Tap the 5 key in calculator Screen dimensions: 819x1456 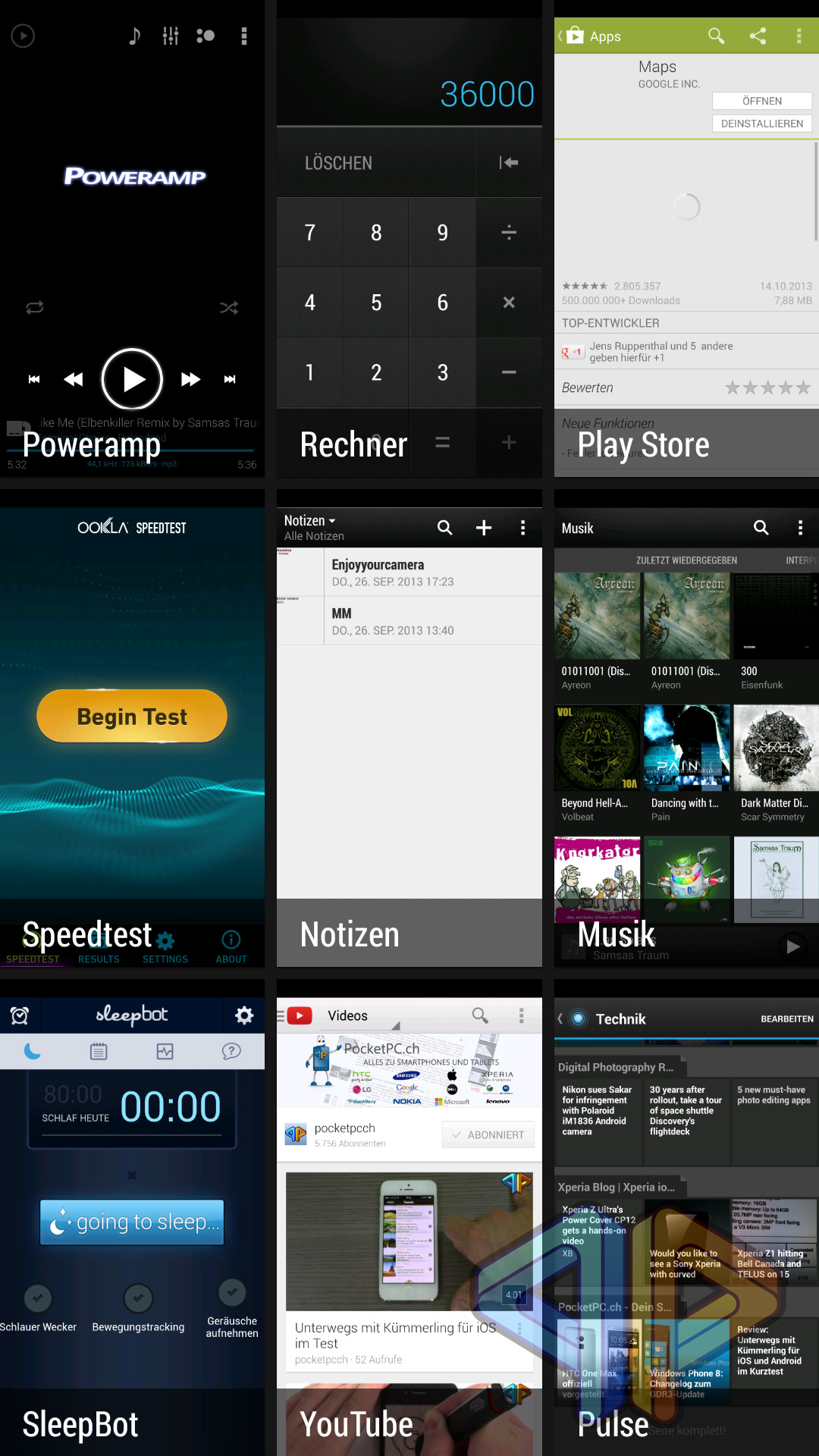[x=376, y=303]
